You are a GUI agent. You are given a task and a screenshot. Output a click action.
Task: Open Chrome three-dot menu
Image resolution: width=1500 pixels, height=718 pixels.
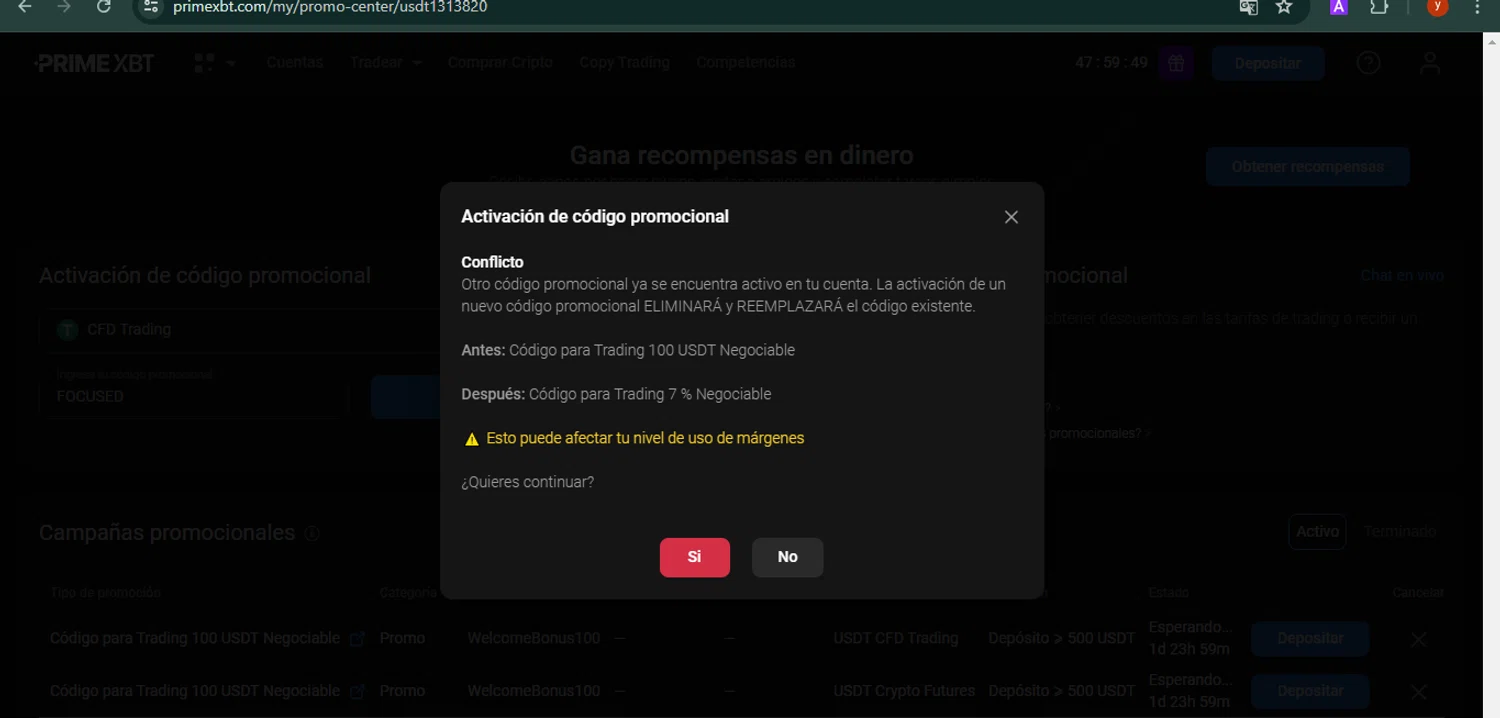pos(1478,7)
